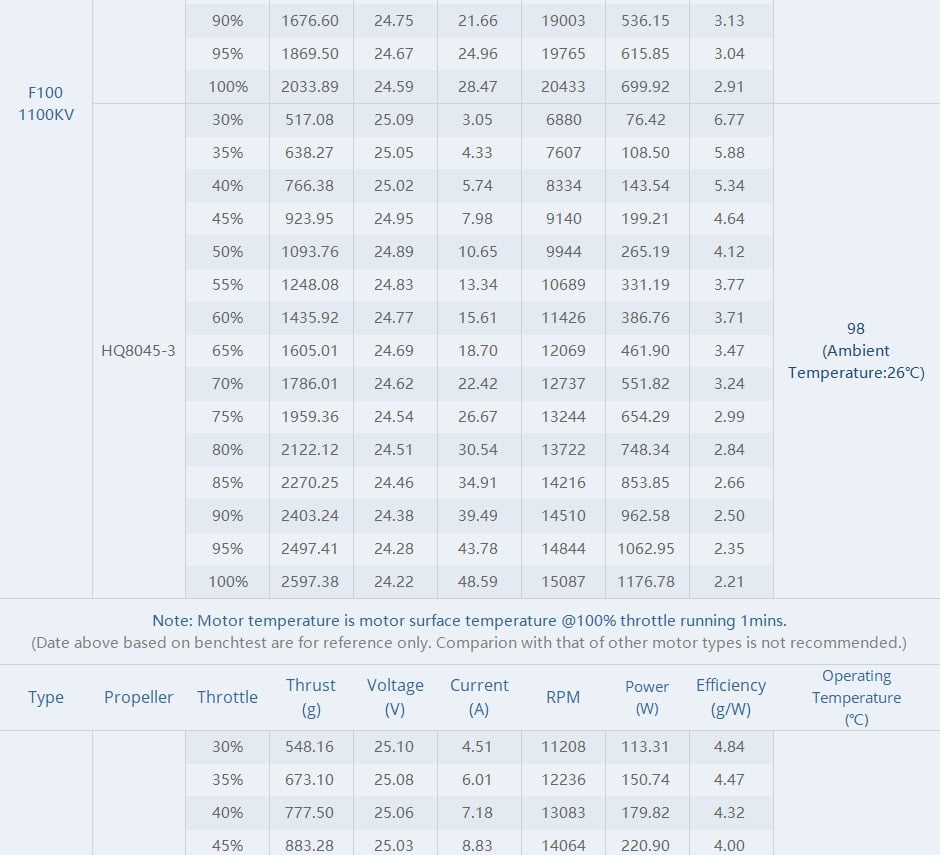Screen dimensions: 940x855
Task: Click the 98 ambient temperature cell
Action: pyautogui.click(x=856, y=351)
